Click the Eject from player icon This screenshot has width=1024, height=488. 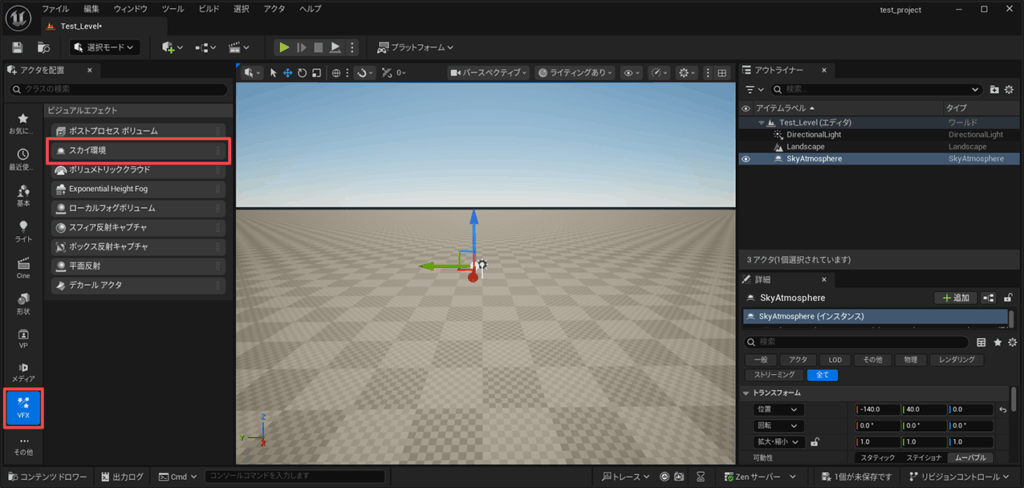pyautogui.click(x=335, y=47)
